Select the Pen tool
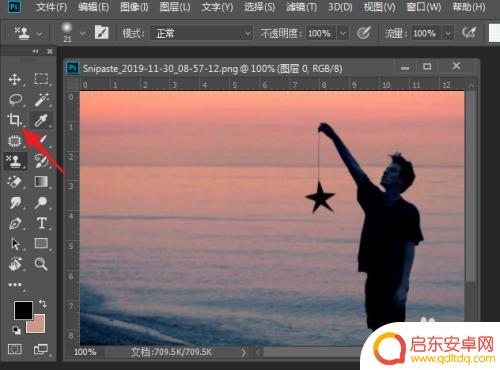Screen dimensions: 500x370 point(15,223)
